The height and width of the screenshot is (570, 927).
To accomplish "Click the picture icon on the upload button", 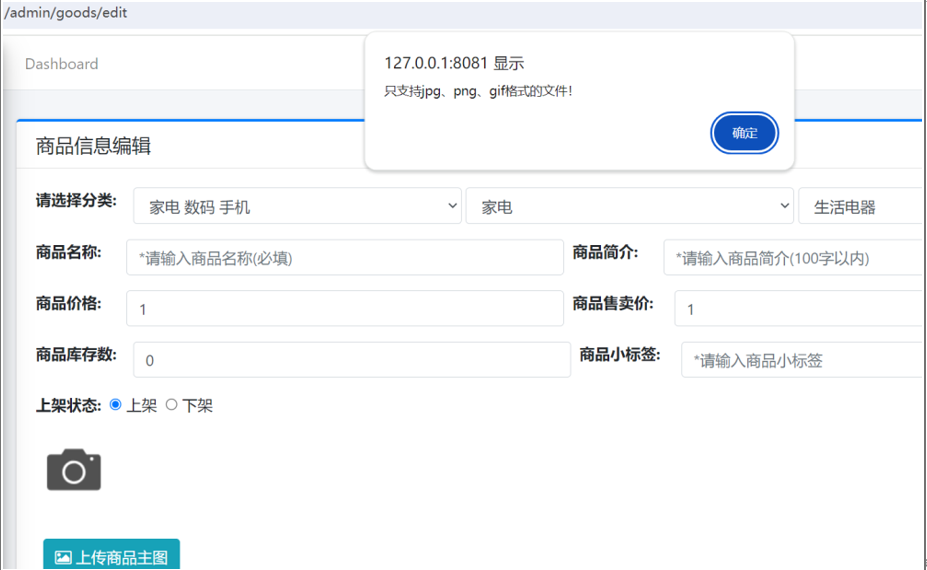I will [x=63, y=557].
